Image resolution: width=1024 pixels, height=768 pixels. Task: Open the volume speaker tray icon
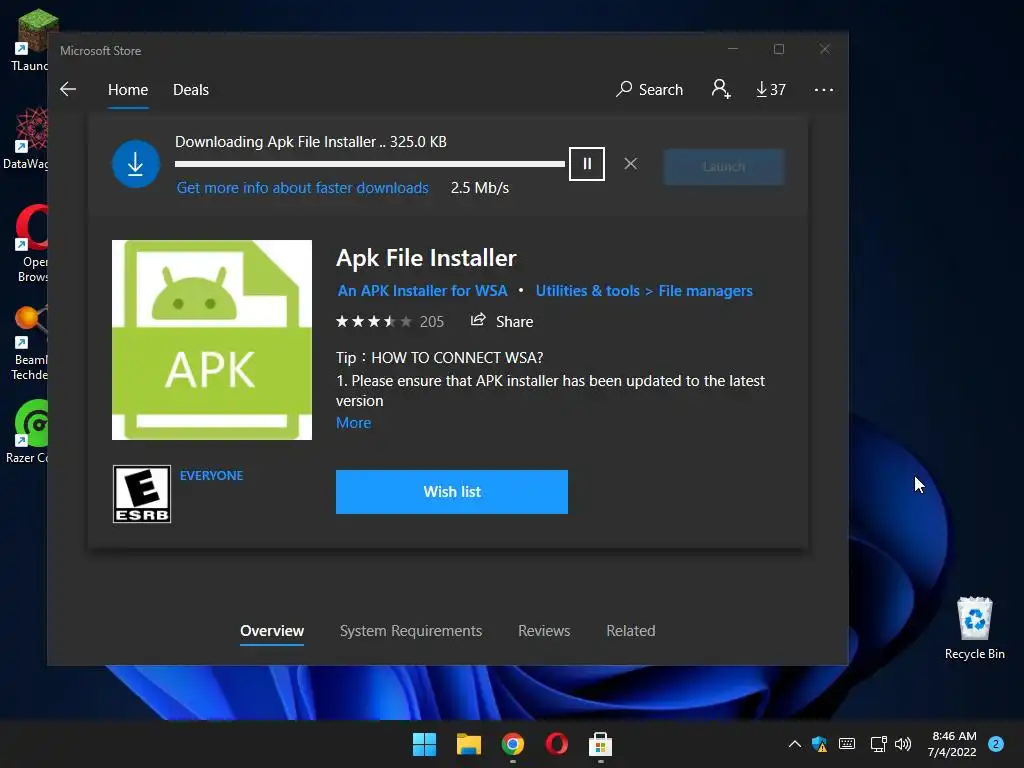pos(903,744)
